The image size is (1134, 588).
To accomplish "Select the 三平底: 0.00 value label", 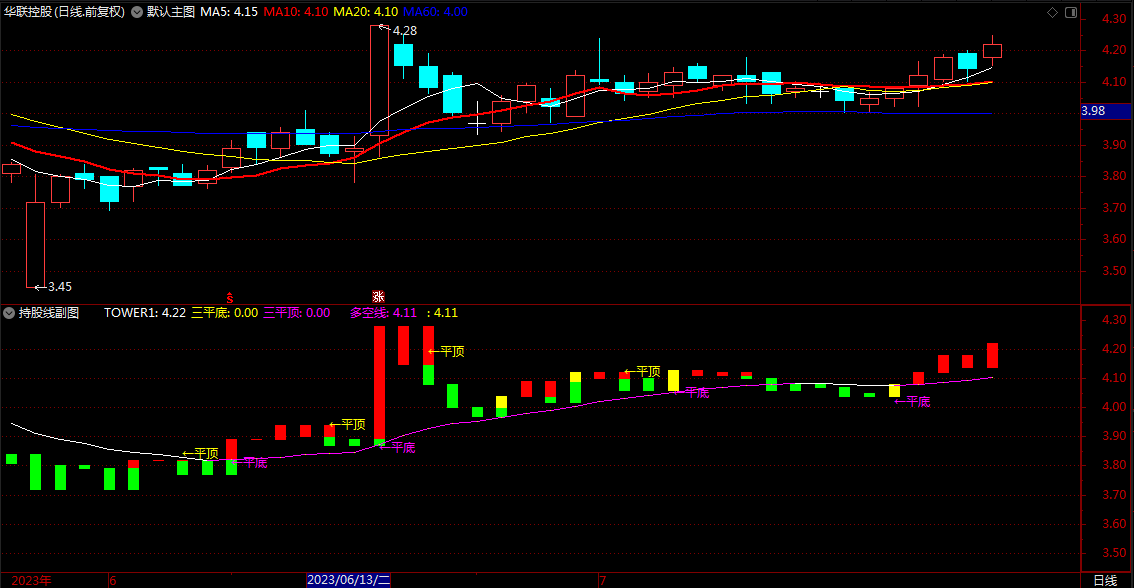I will tap(224, 313).
